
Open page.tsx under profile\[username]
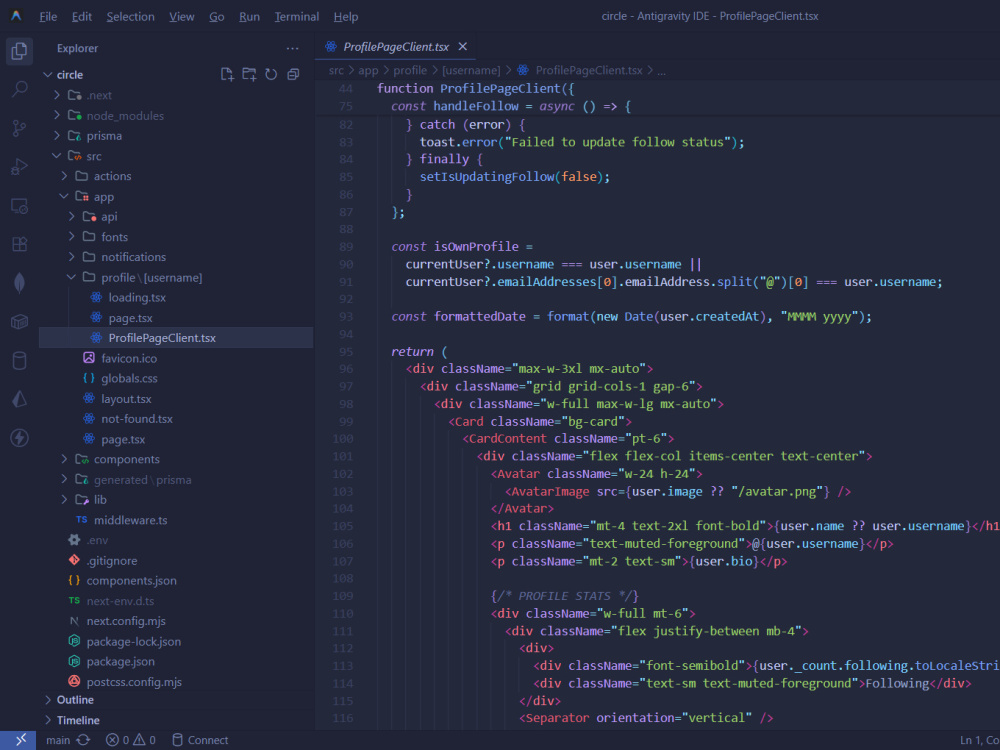pos(176,318)
